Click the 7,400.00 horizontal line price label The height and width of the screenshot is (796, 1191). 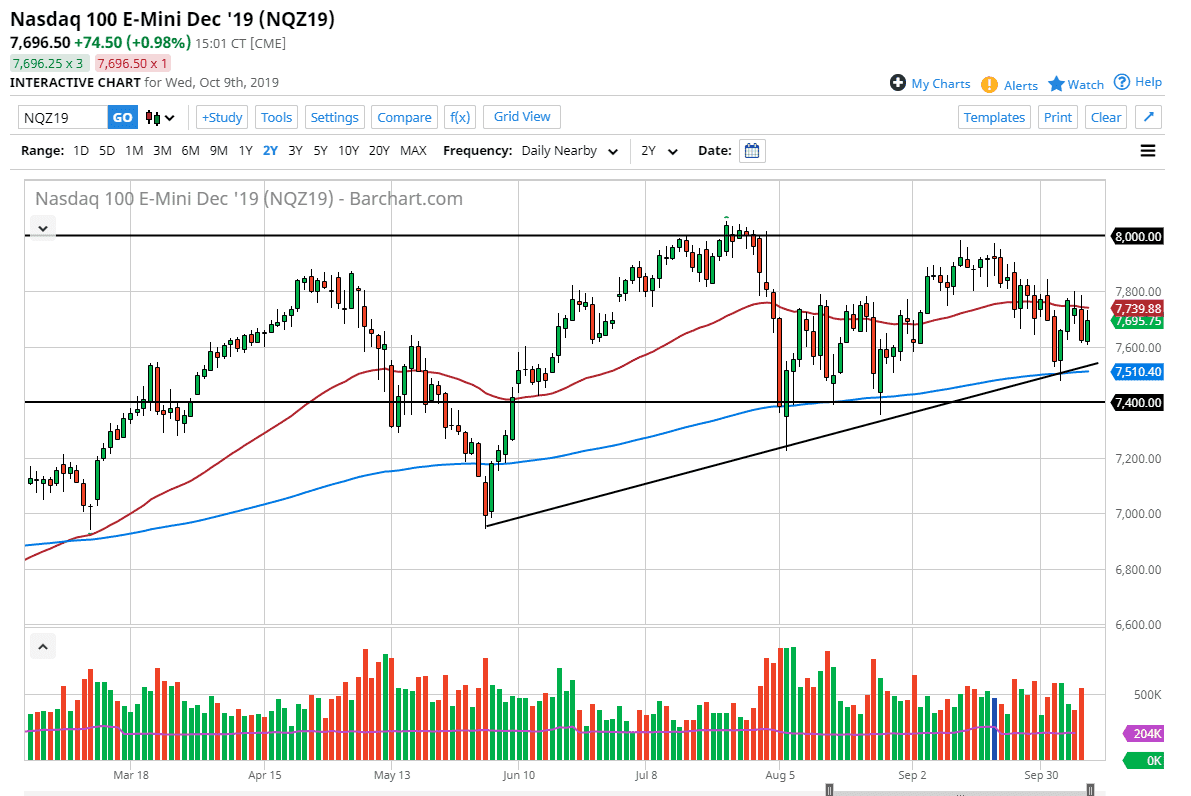[1138, 403]
